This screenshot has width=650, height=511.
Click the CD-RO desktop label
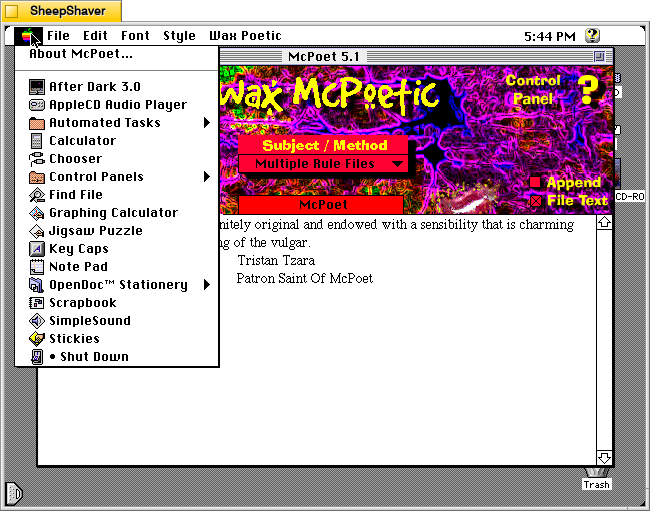coord(630,196)
